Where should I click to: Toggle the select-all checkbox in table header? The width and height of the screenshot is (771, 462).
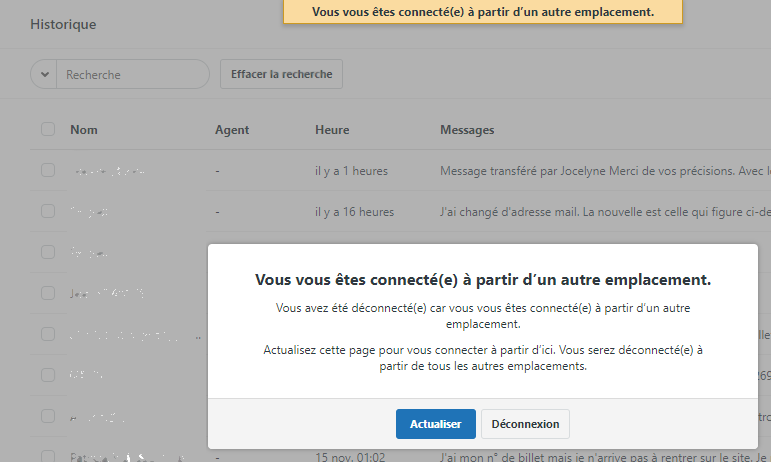point(48,130)
